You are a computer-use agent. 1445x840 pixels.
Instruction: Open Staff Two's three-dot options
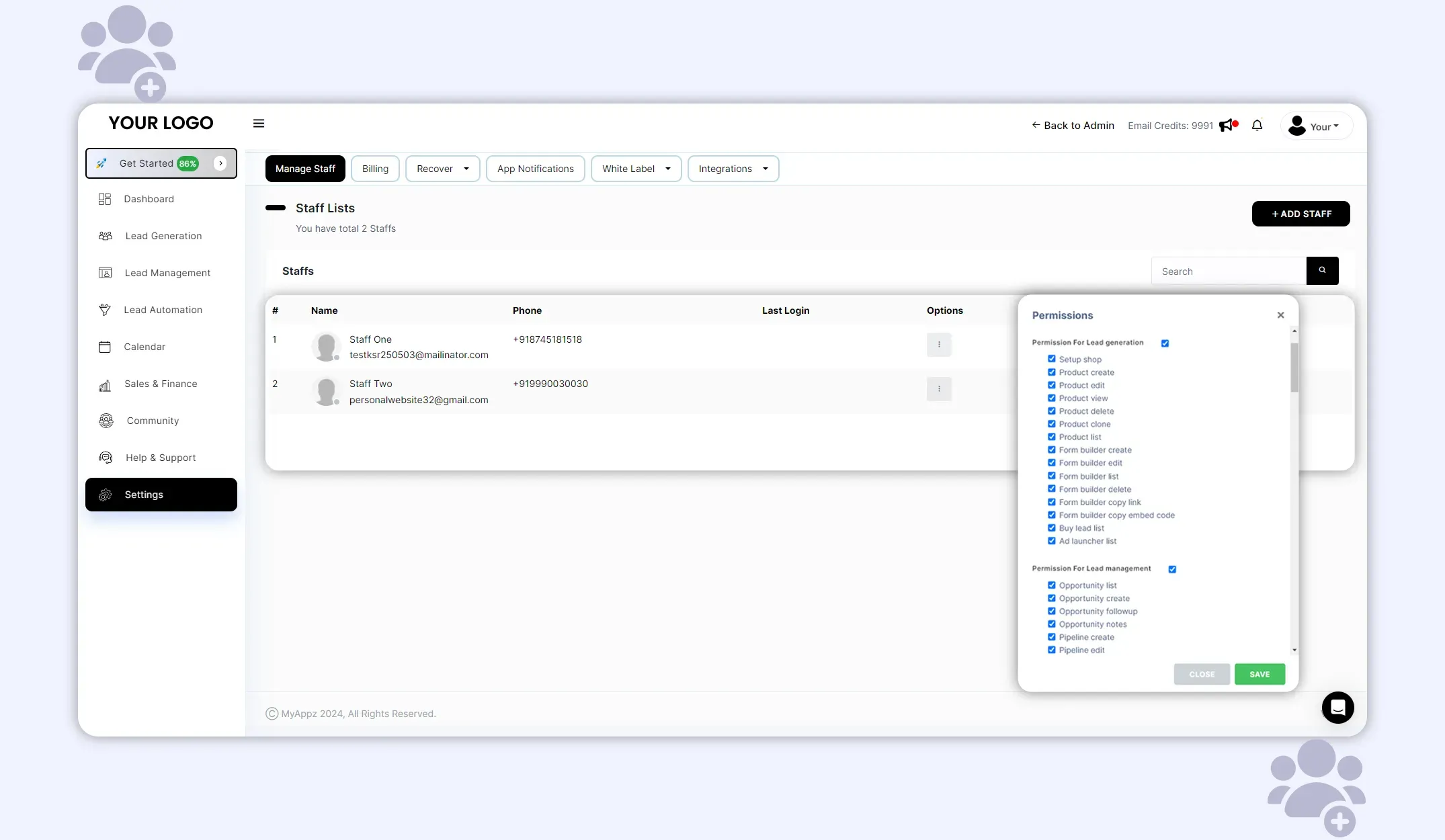(x=939, y=389)
